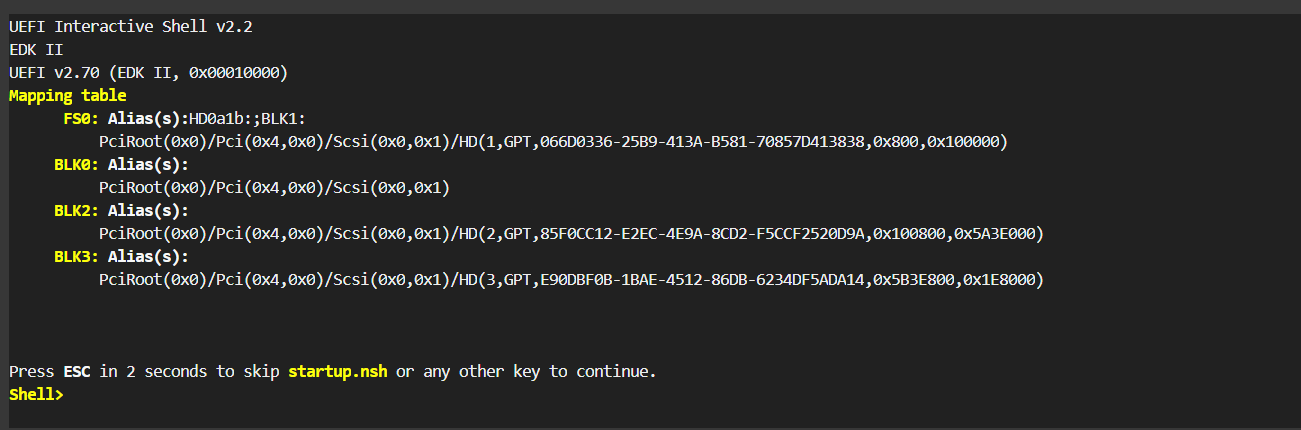Click the 0x1E8000 size value
Image resolution: width=1301 pixels, height=430 pixels.
coord(1002,280)
